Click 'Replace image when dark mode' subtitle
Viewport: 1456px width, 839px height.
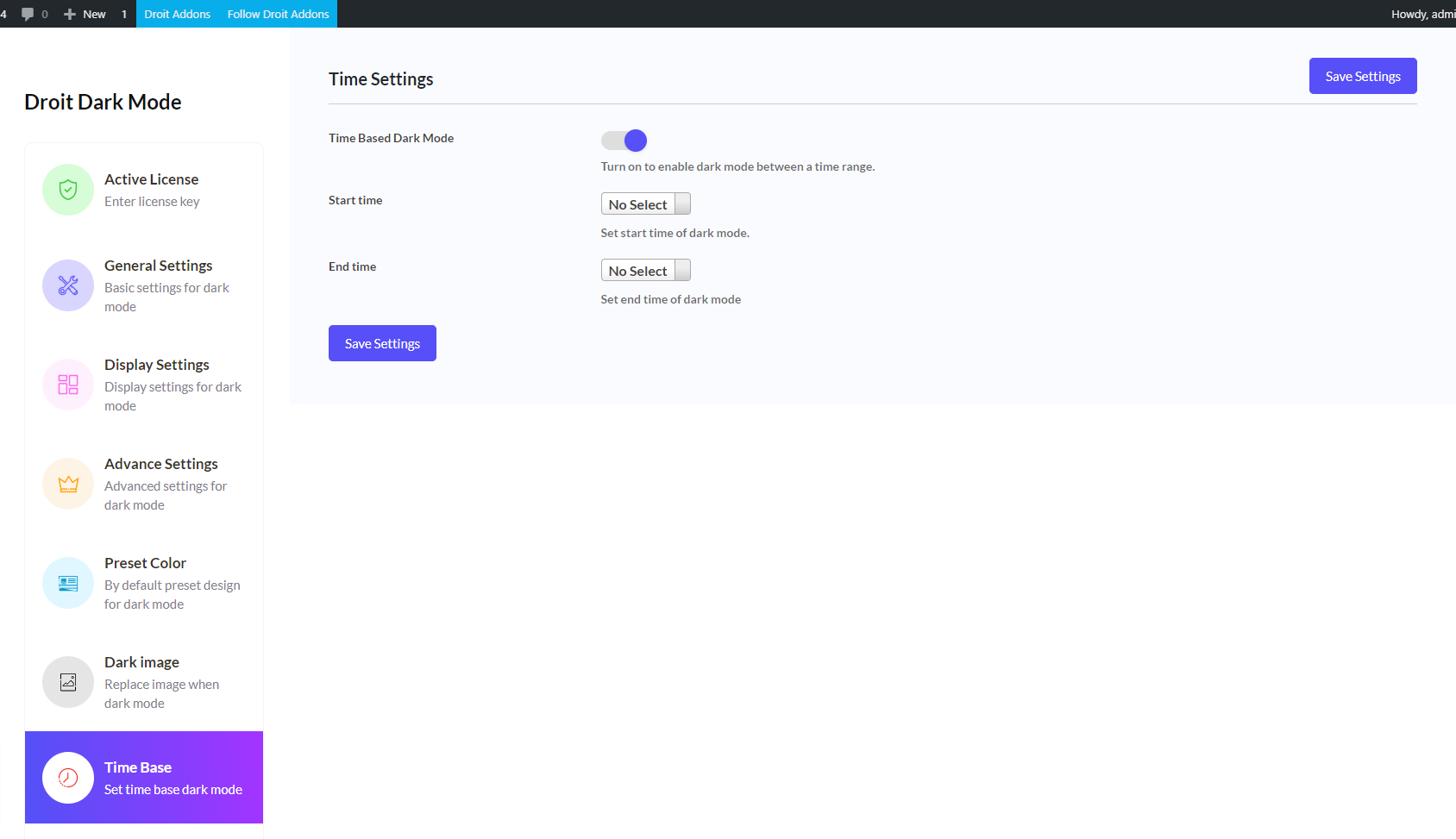coord(162,694)
